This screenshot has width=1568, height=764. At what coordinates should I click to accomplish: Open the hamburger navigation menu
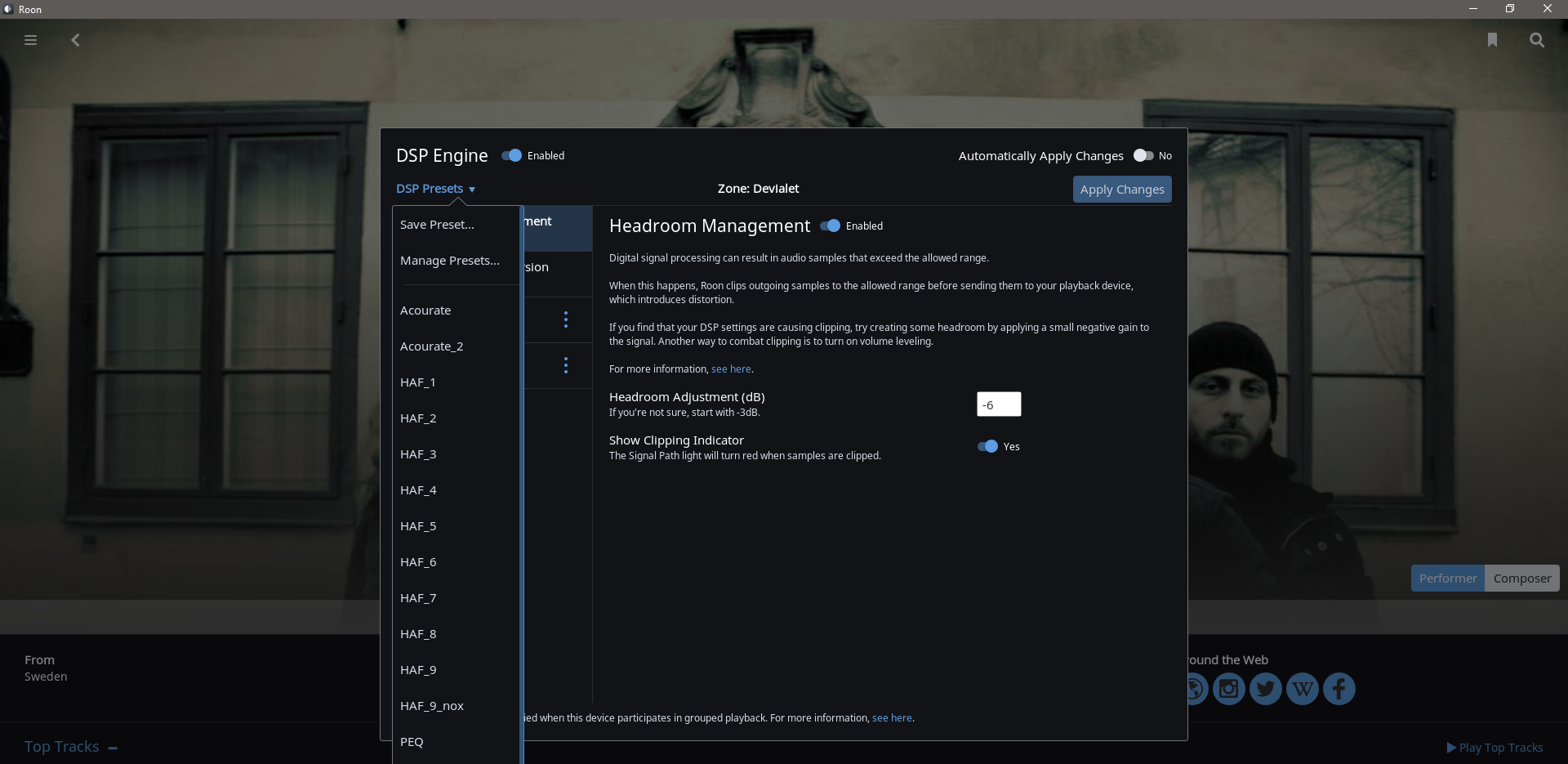coord(30,40)
